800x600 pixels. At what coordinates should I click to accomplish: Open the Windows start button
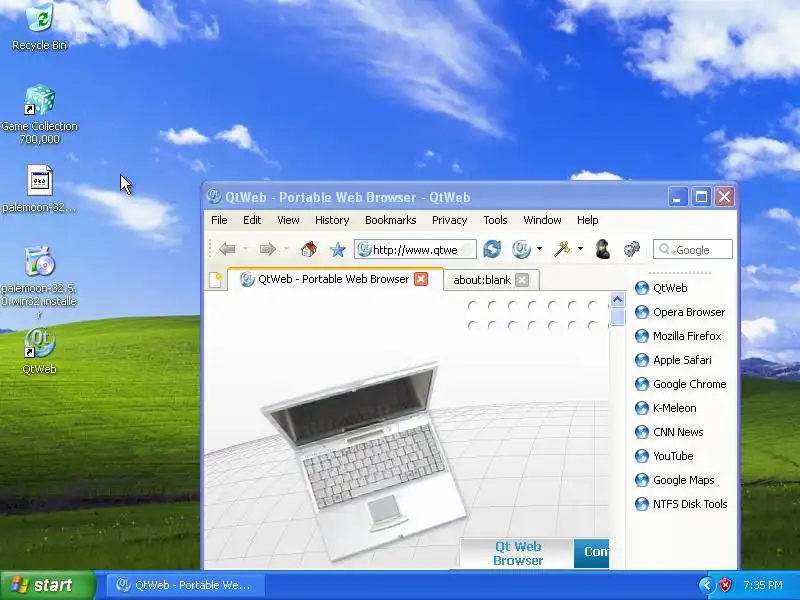(48, 585)
